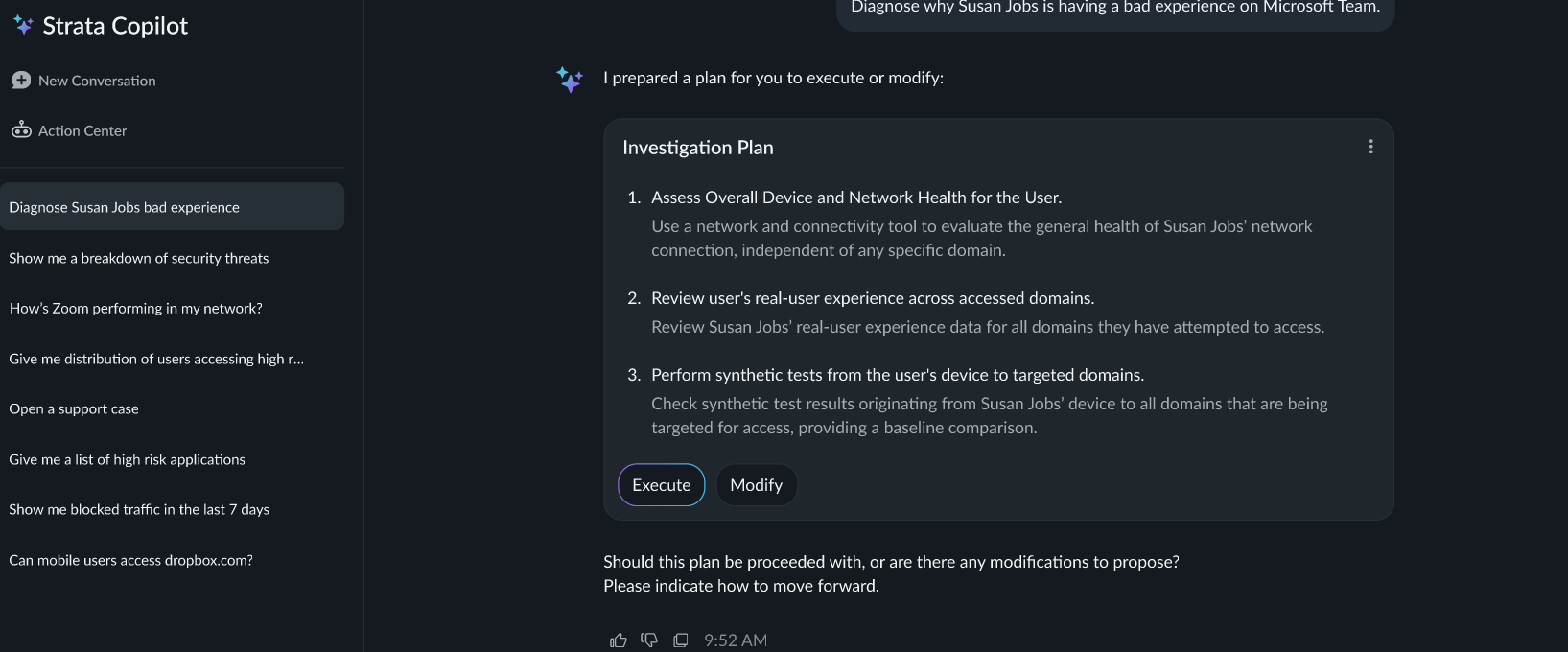Open the Action Center robot icon
1568x652 pixels.
21,130
